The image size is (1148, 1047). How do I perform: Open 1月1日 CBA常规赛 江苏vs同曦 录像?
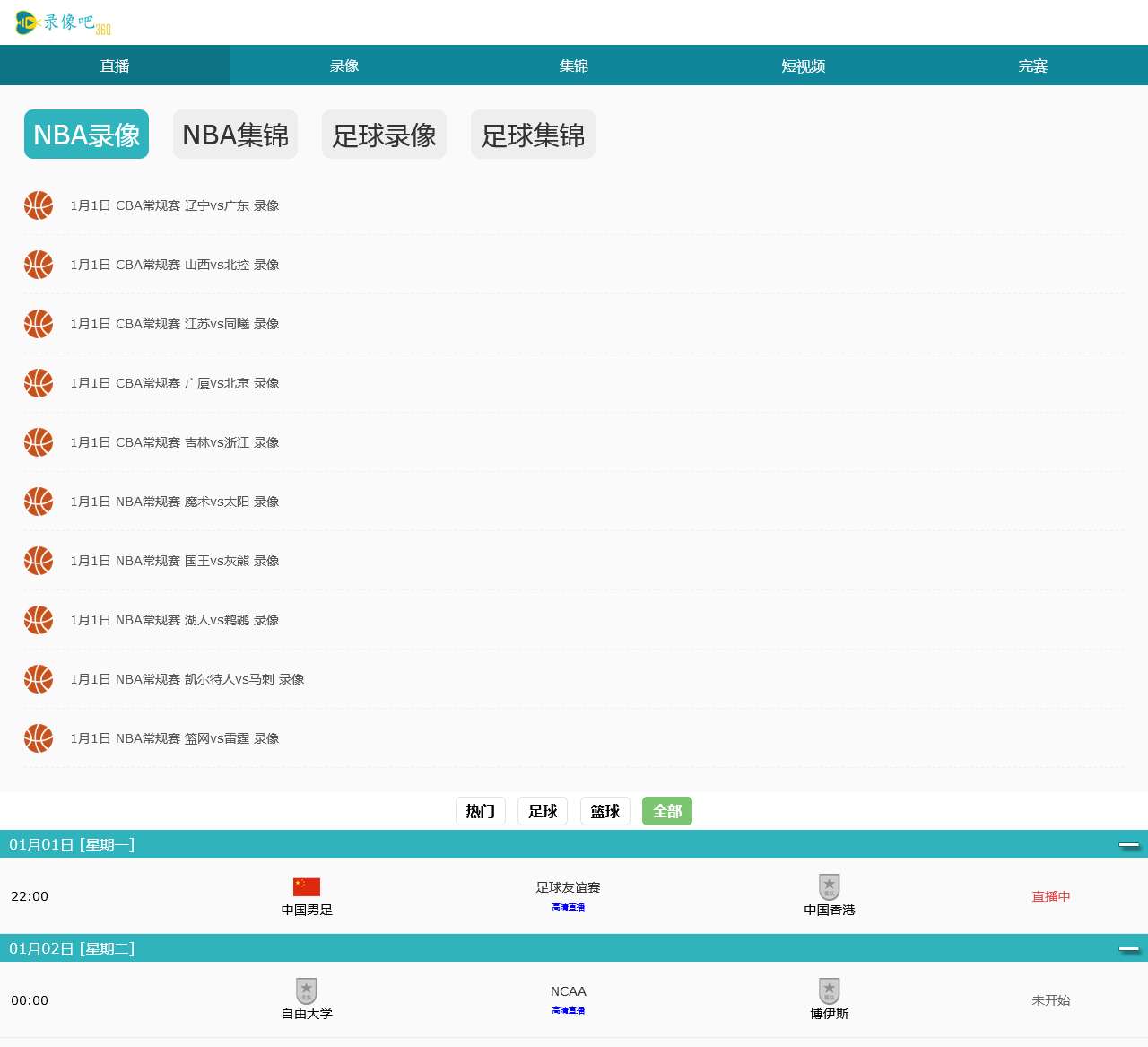[x=175, y=324]
